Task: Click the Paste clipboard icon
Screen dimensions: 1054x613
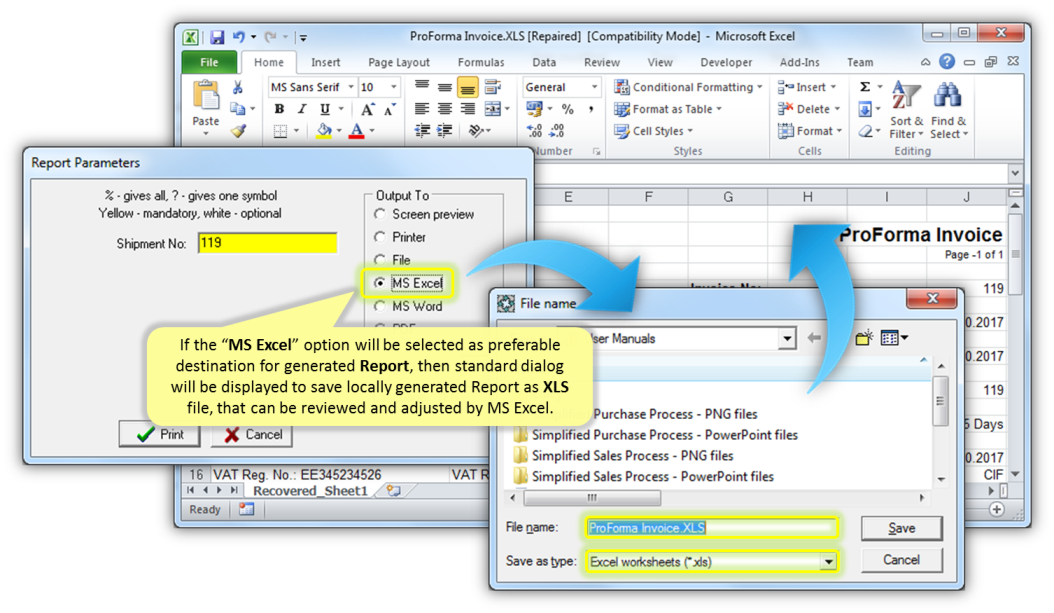Action: (206, 95)
